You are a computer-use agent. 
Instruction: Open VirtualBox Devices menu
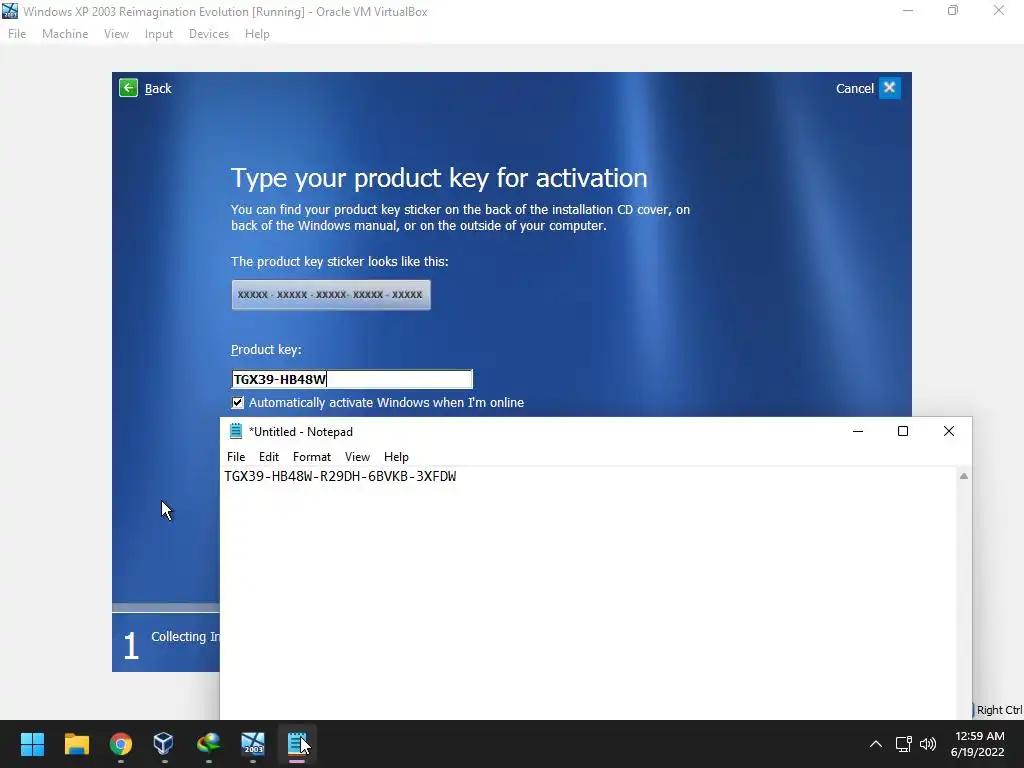(209, 34)
